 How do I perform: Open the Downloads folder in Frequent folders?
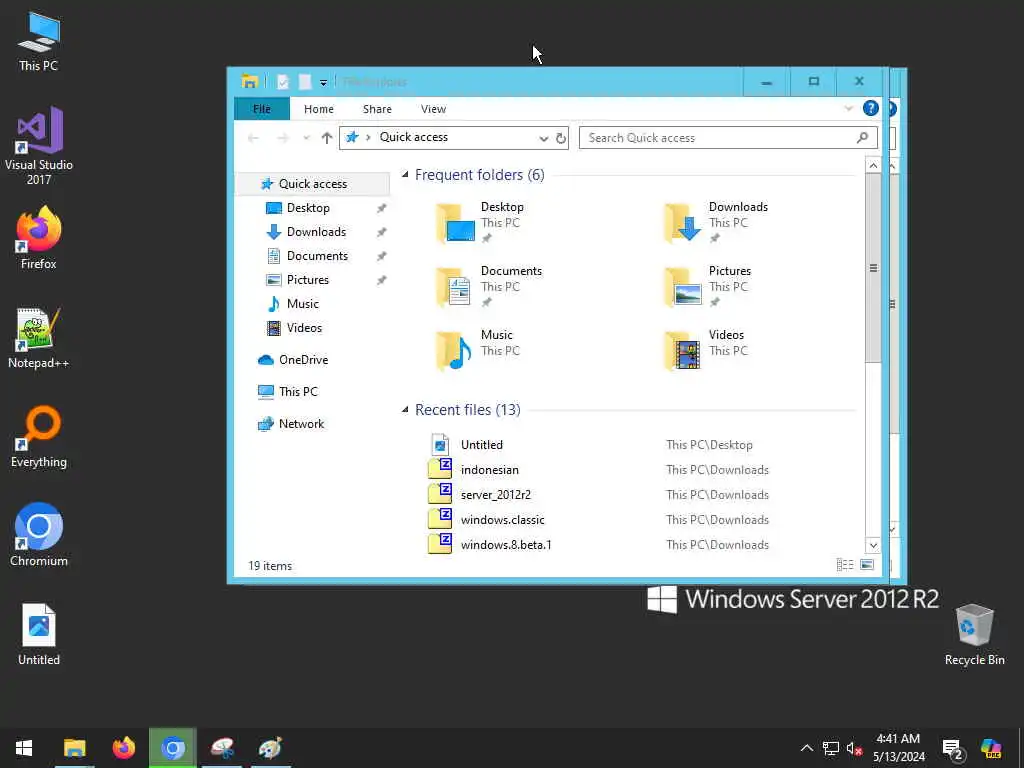point(716,223)
